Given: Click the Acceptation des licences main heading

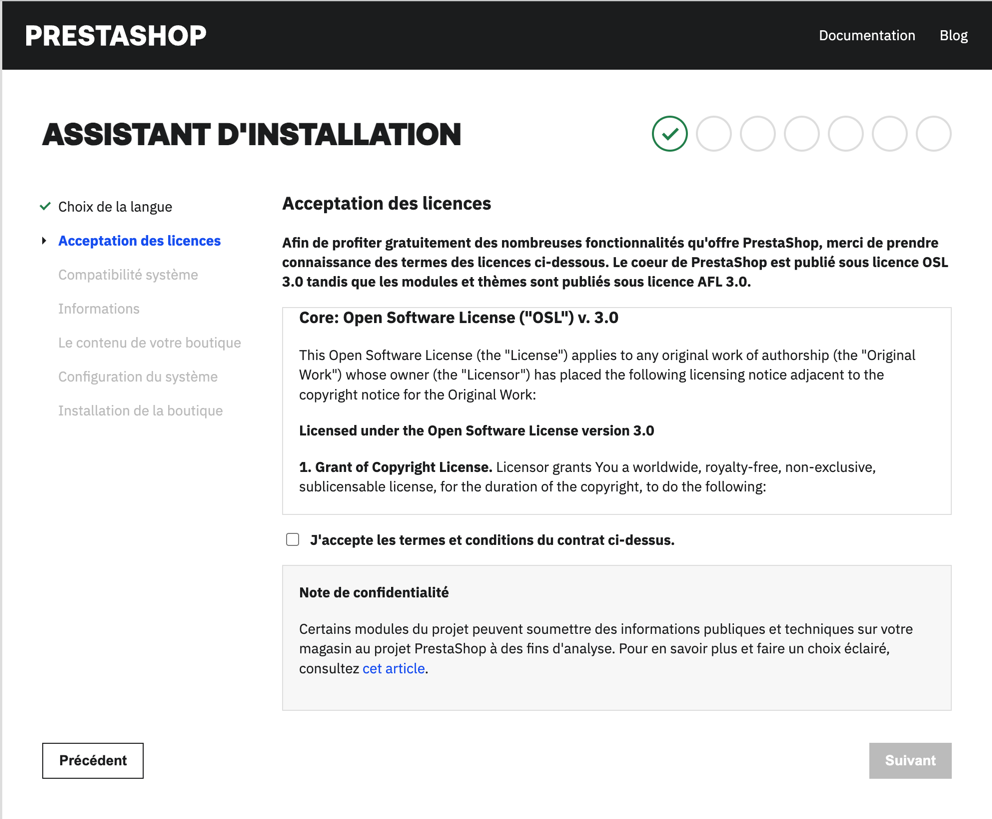Looking at the screenshot, I should 387,204.
